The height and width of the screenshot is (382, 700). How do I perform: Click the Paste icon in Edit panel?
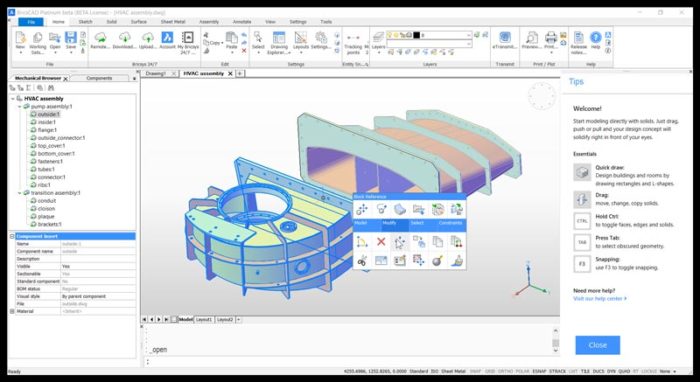231,37
